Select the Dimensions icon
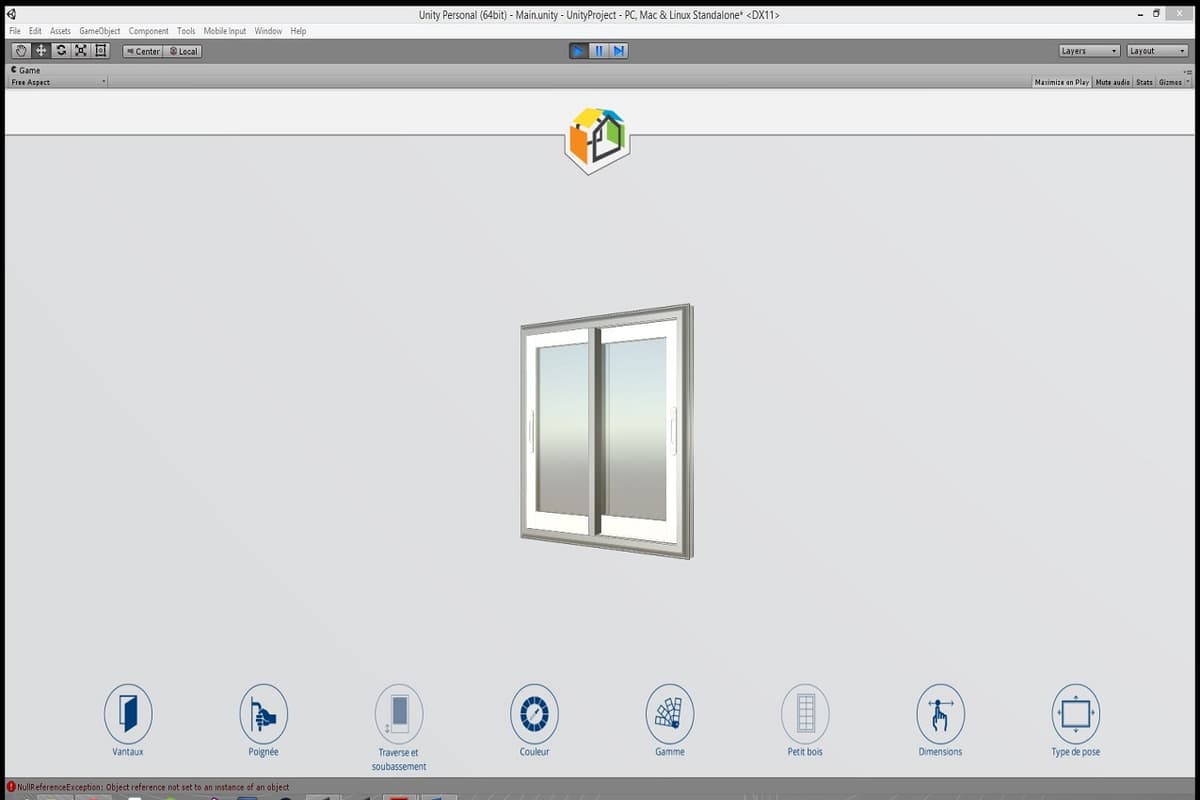Screen dimensions: 1200x800 pyautogui.click(x=940, y=714)
